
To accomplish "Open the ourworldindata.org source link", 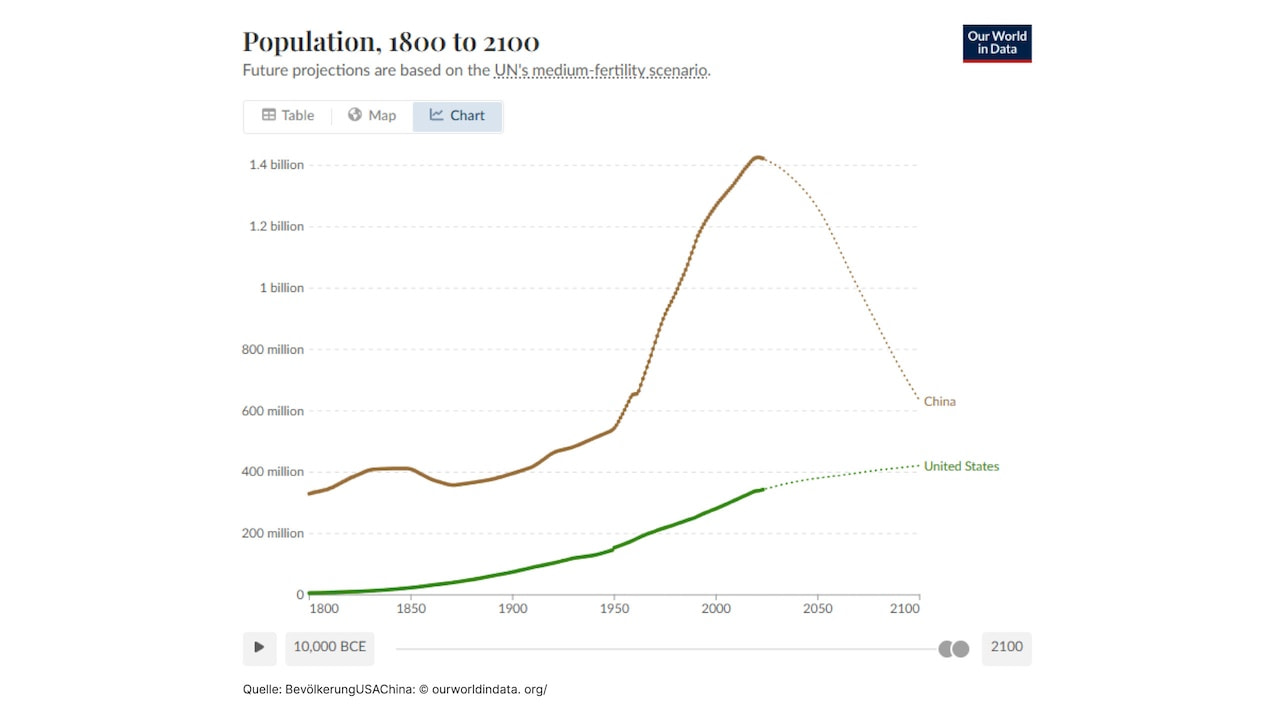I will click(488, 689).
